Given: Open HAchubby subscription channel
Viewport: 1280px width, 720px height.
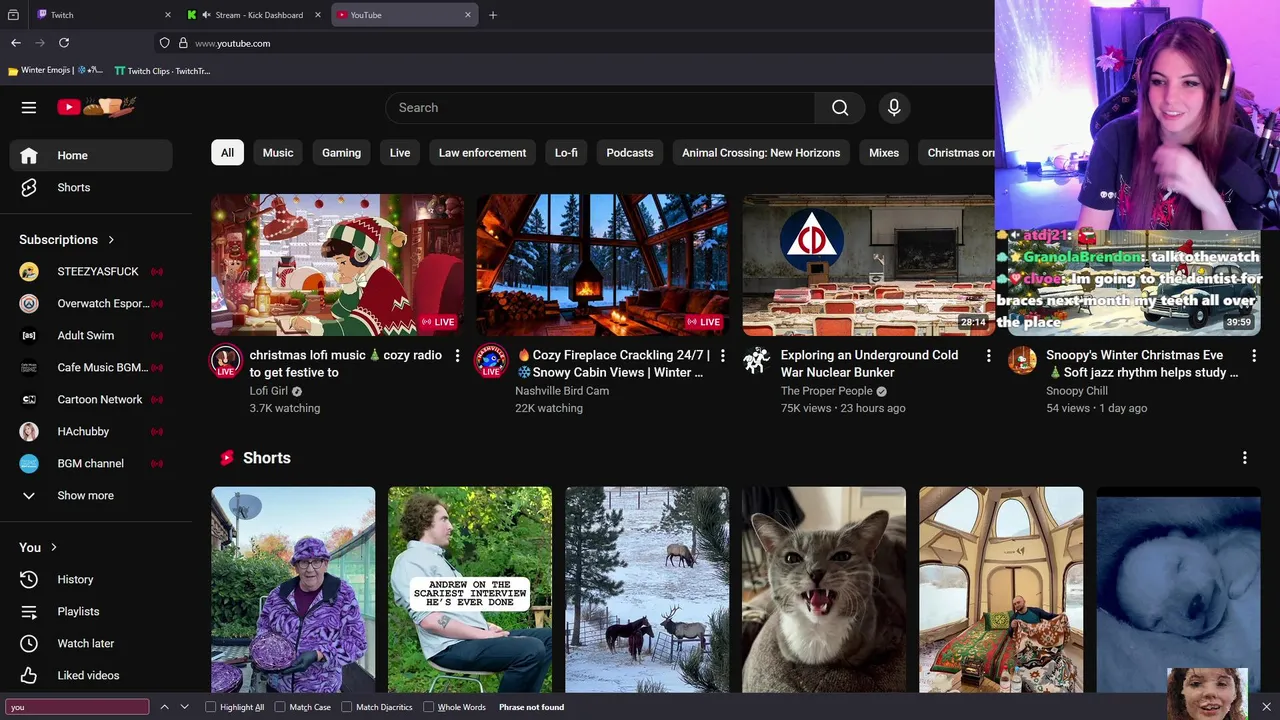Looking at the screenshot, I should click(x=92, y=432).
